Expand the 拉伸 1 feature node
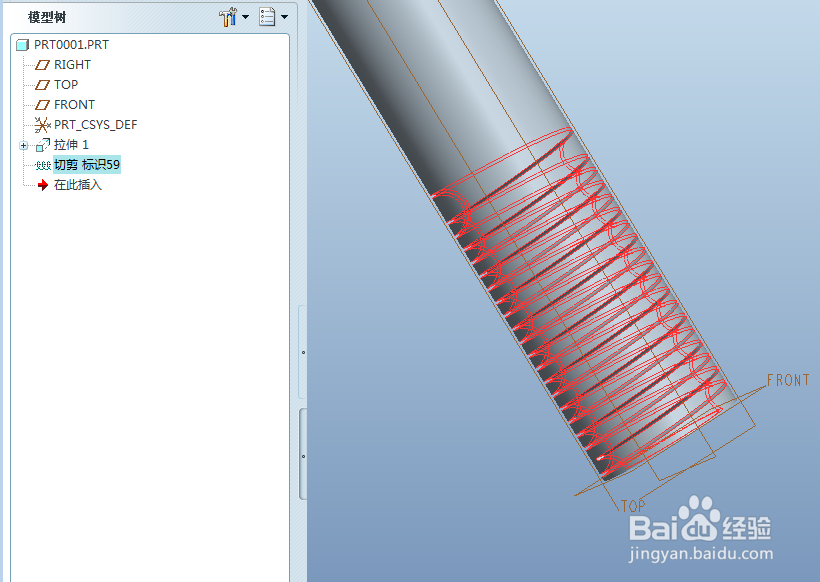Screen dimensions: 820x582 (x=24, y=145)
